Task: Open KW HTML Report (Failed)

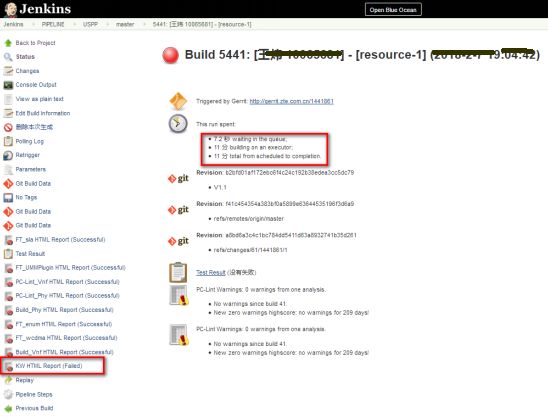Action: 49,366
